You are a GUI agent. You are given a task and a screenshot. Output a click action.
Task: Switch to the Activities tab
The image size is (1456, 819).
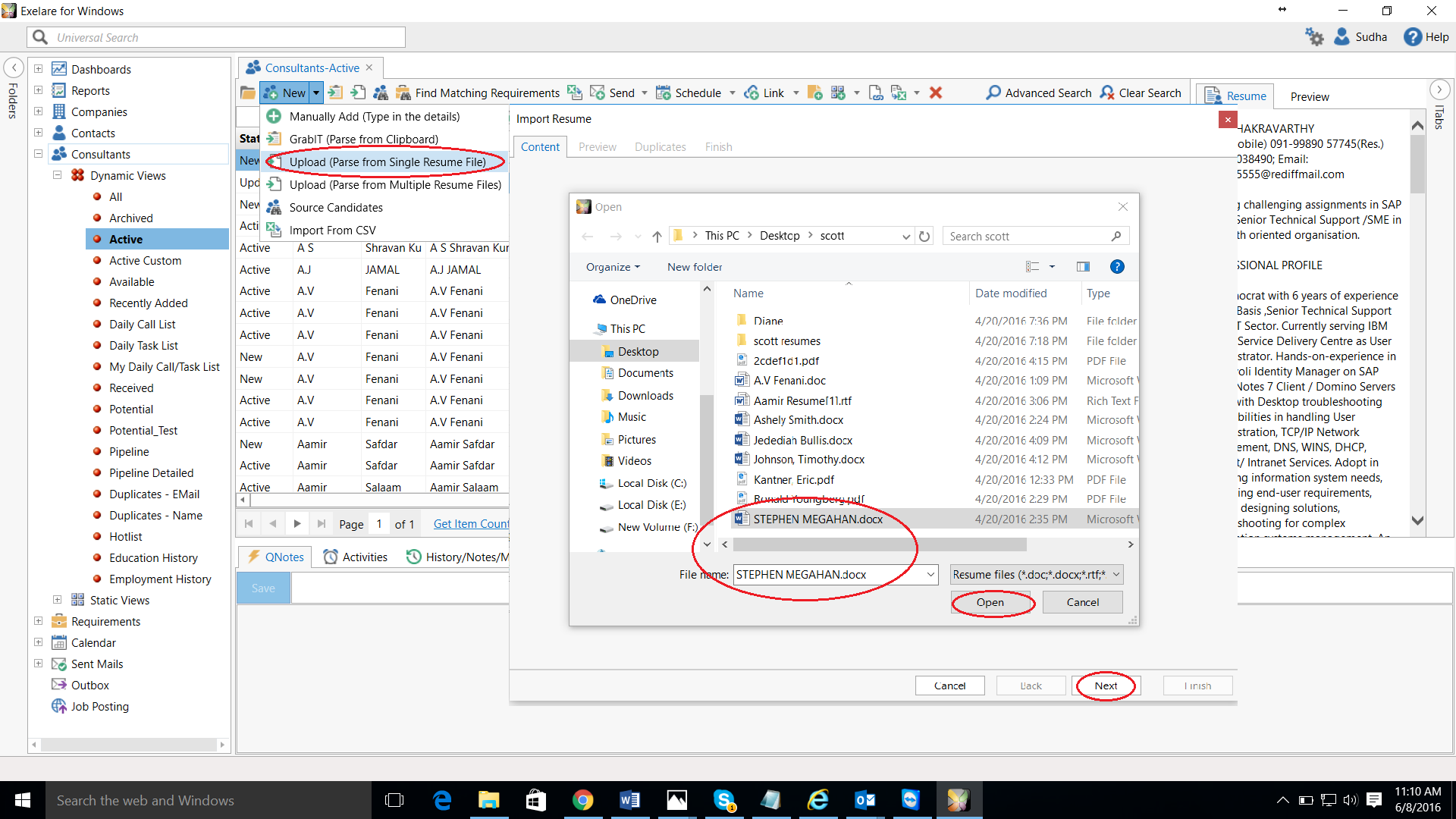point(356,557)
